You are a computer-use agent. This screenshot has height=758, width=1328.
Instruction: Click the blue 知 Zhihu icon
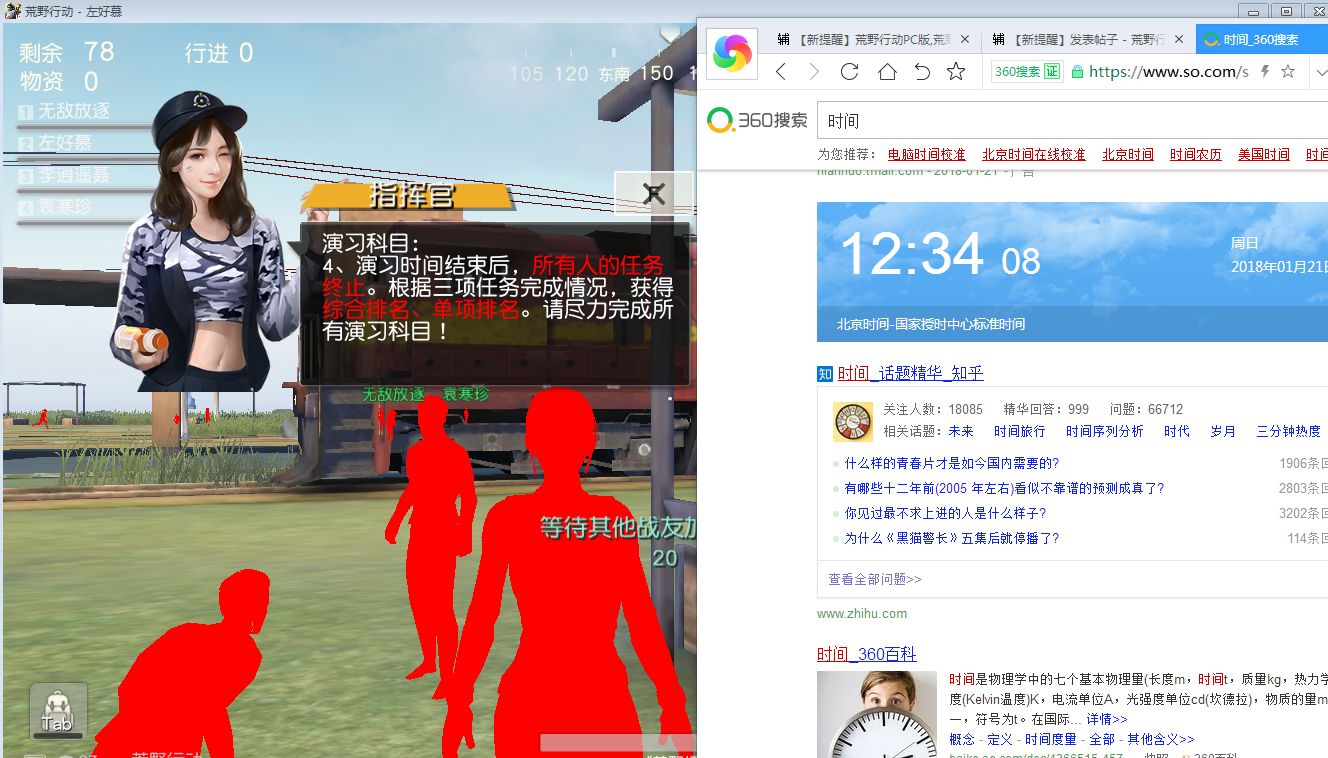825,374
